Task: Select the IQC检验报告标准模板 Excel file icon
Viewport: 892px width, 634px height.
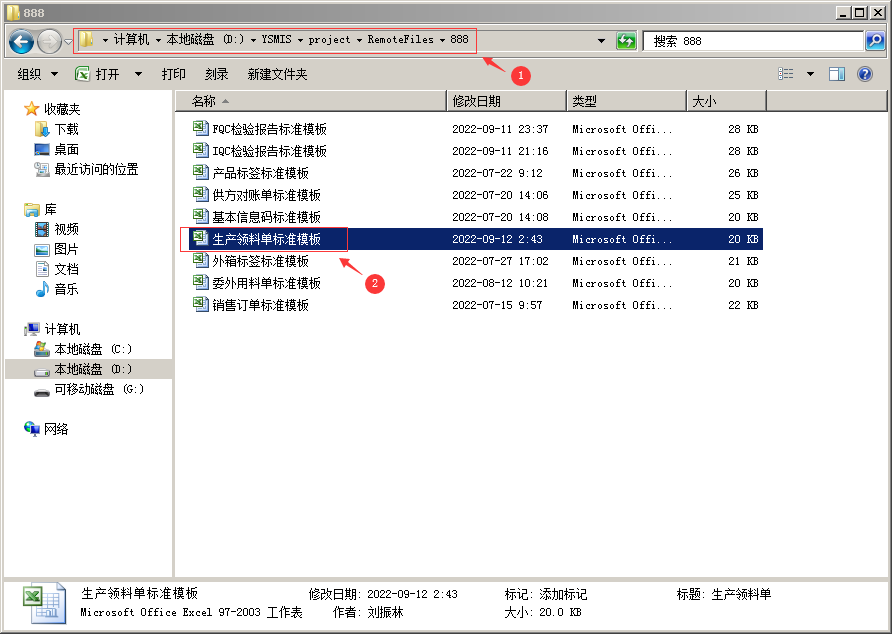Action: click(x=200, y=150)
